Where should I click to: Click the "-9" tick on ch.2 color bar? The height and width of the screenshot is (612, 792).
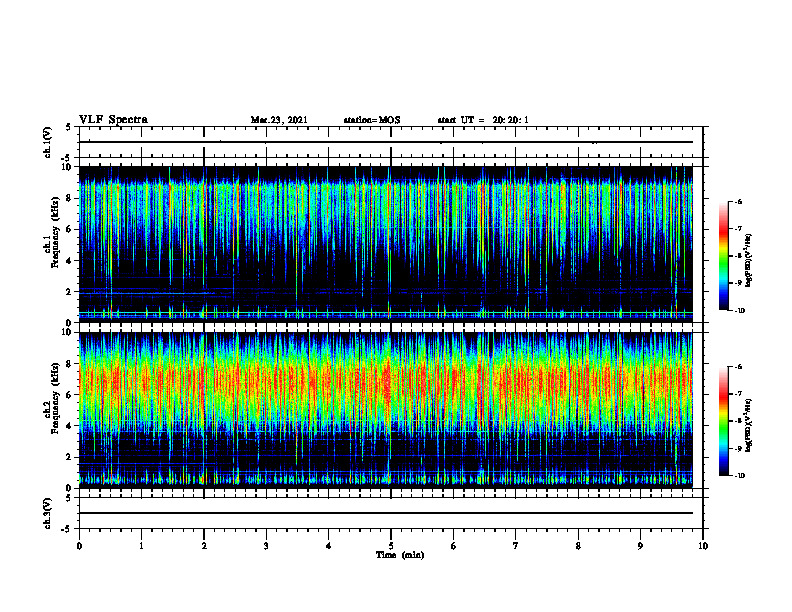(x=738, y=448)
